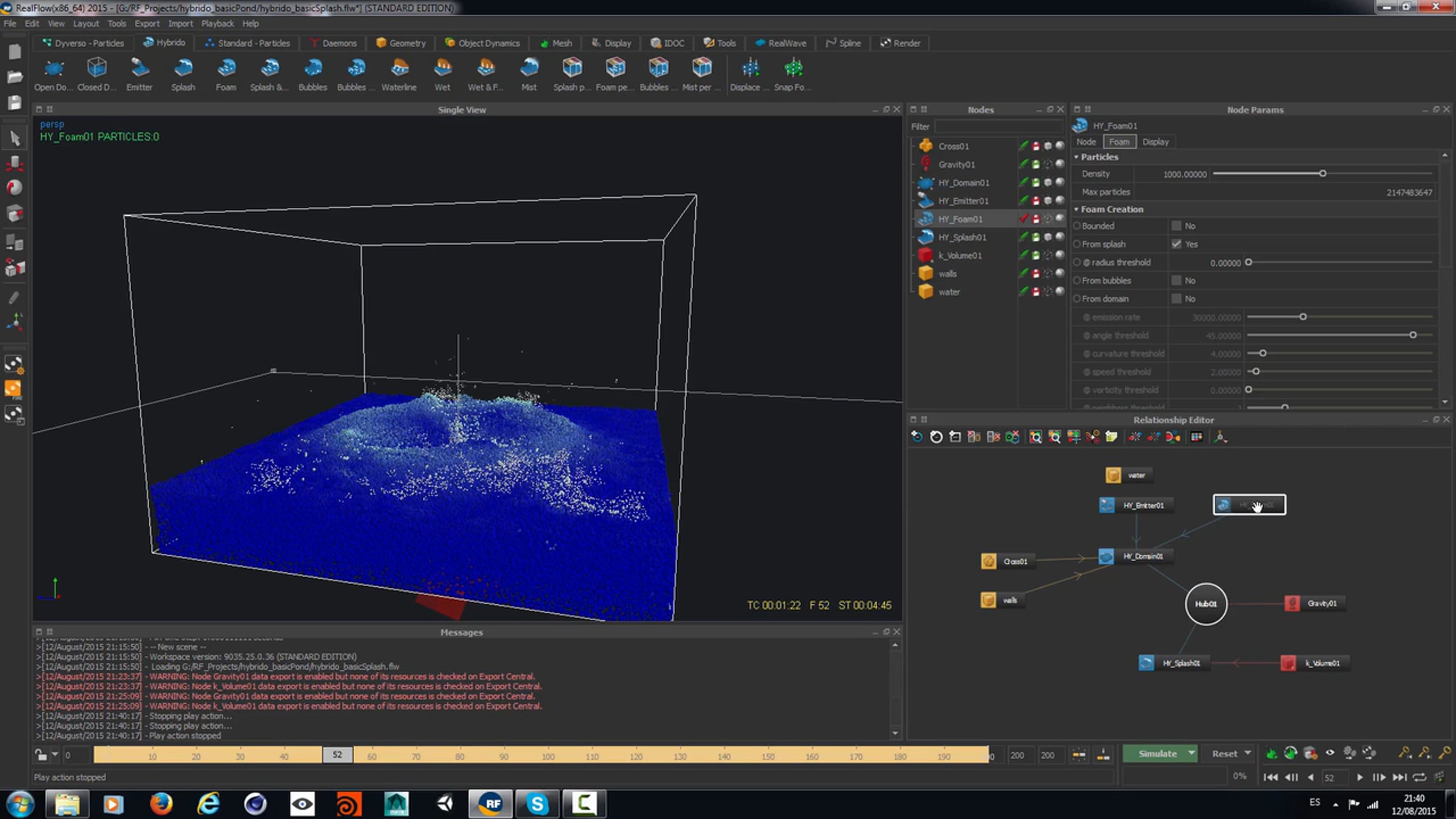Select the k_Volume01 node in Relationship Editor
This screenshot has height=819, width=1456.
point(1315,663)
